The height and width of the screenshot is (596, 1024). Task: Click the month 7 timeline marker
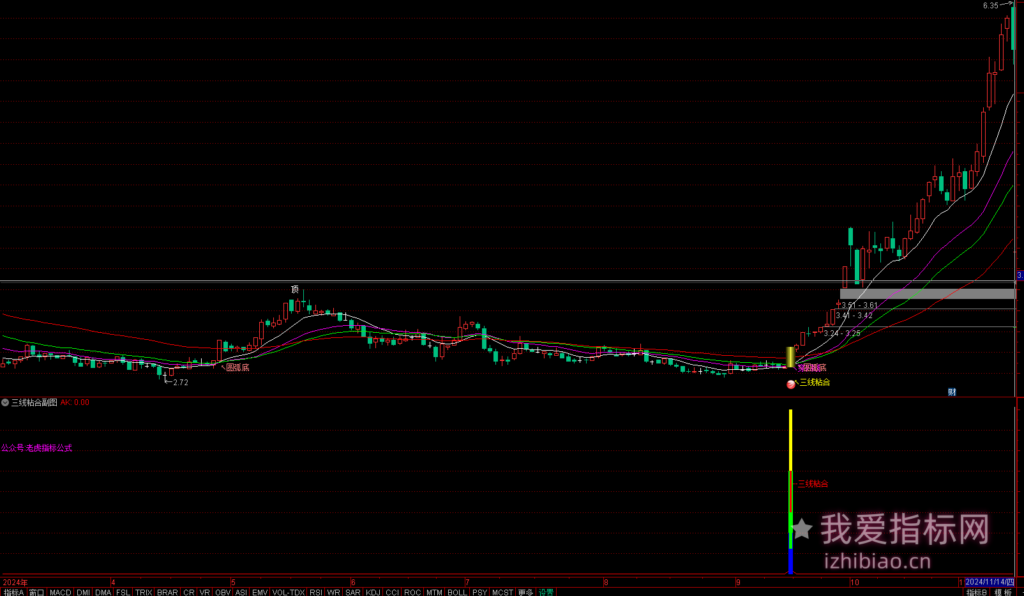[x=468, y=582]
